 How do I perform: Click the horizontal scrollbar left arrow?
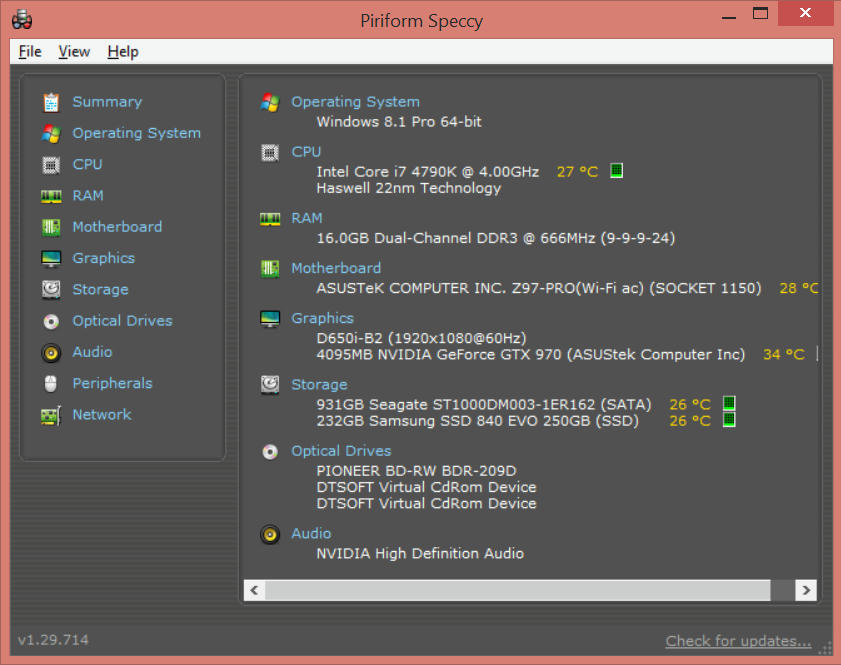pos(255,590)
